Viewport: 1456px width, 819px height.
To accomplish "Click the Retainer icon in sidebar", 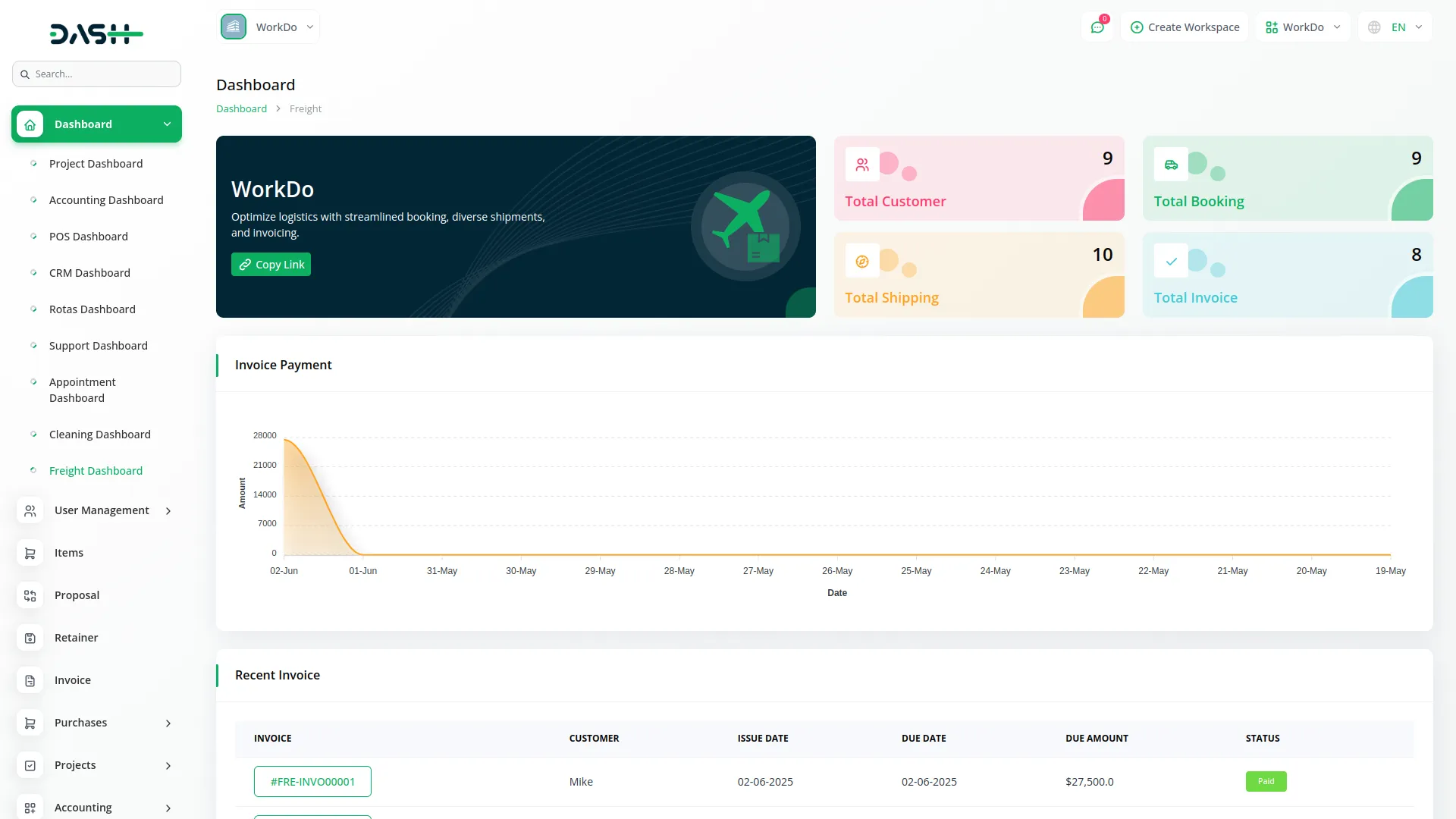I will coord(30,638).
